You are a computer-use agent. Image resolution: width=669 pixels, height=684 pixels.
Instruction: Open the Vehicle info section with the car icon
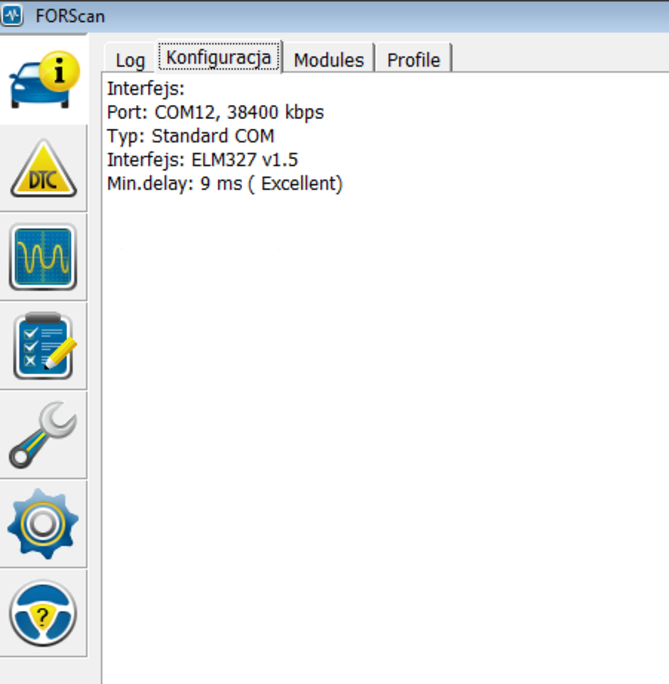[x=44, y=79]
